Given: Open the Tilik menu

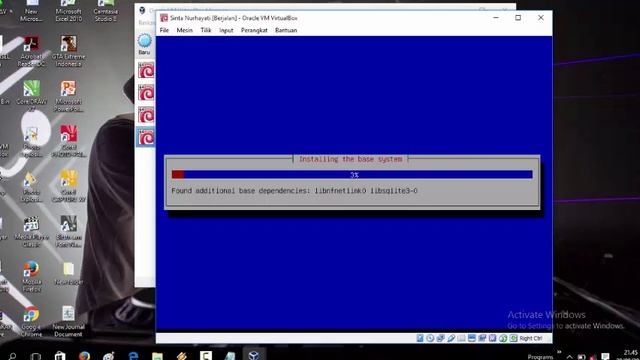Looking at the screenshot, I should click(x=206, y=30).
